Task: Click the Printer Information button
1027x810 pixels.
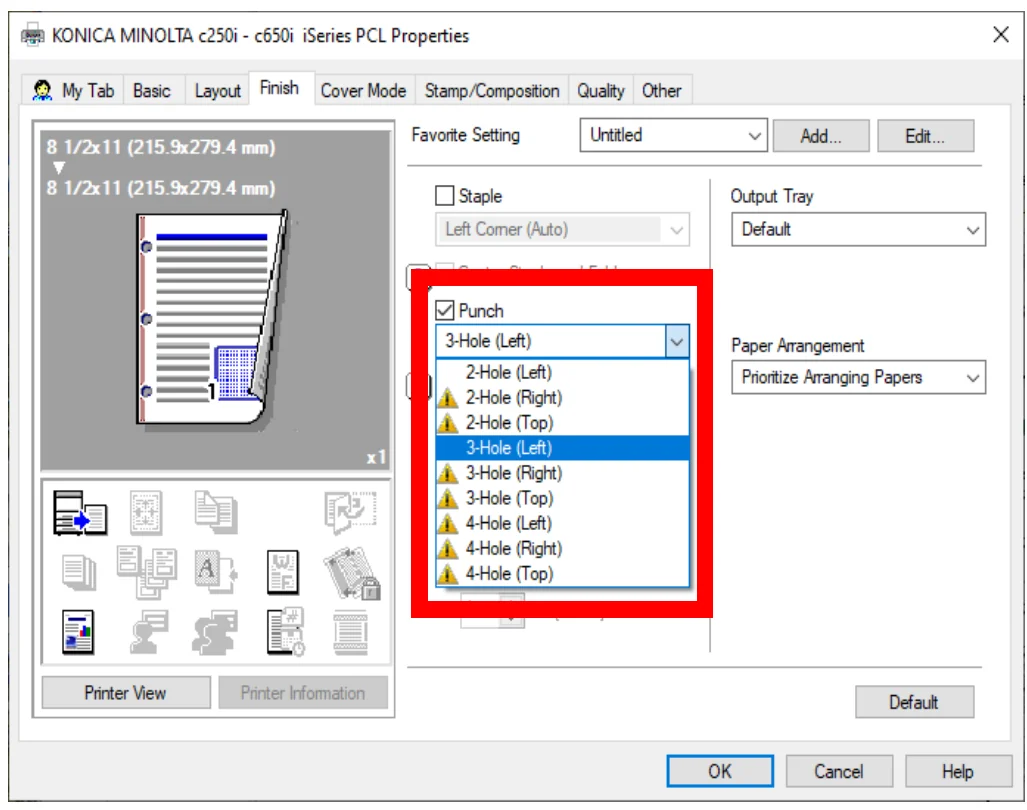Action: [x=303, y=692]
